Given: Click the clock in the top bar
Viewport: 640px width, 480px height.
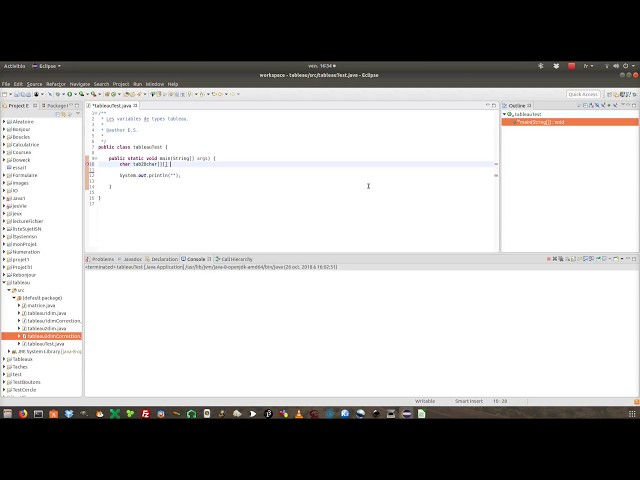Looking at the screenshot, I should [x=322, y=66].
